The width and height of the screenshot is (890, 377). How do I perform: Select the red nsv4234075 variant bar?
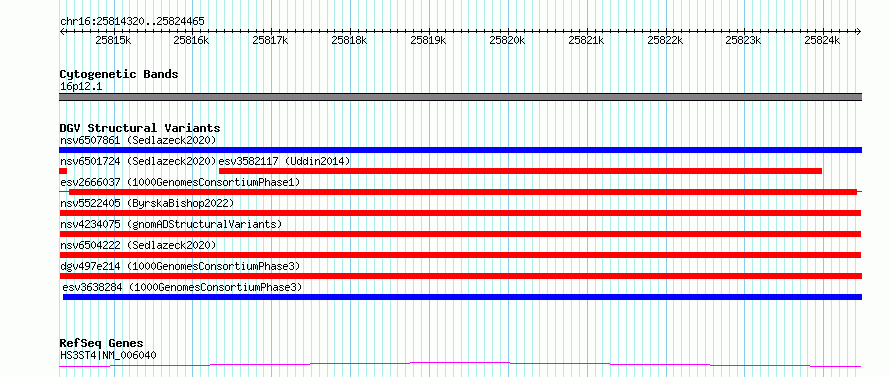460,234
